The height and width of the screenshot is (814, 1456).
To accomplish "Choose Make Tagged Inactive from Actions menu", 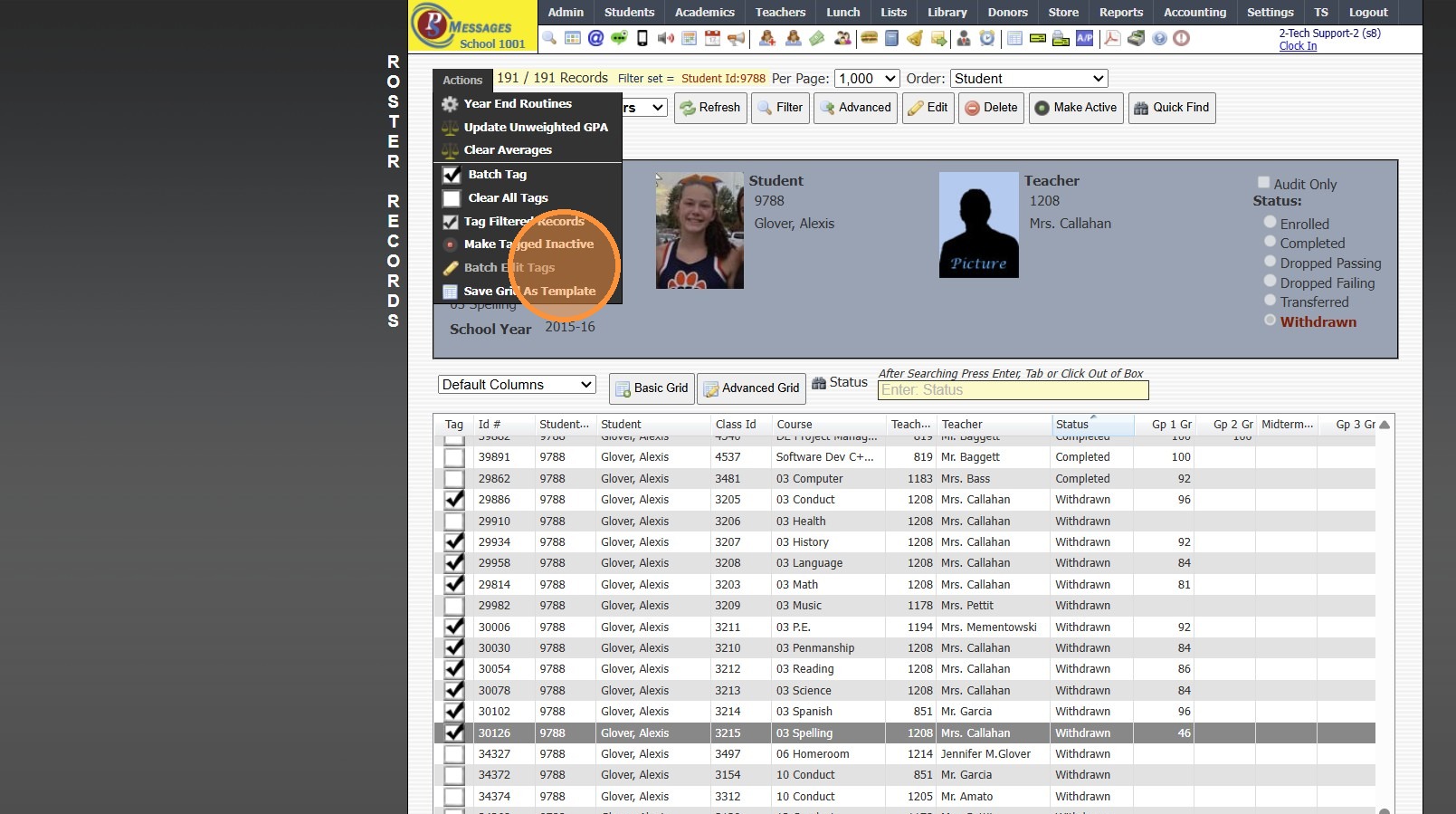I will pyautogui.click(x=528, y=244).
